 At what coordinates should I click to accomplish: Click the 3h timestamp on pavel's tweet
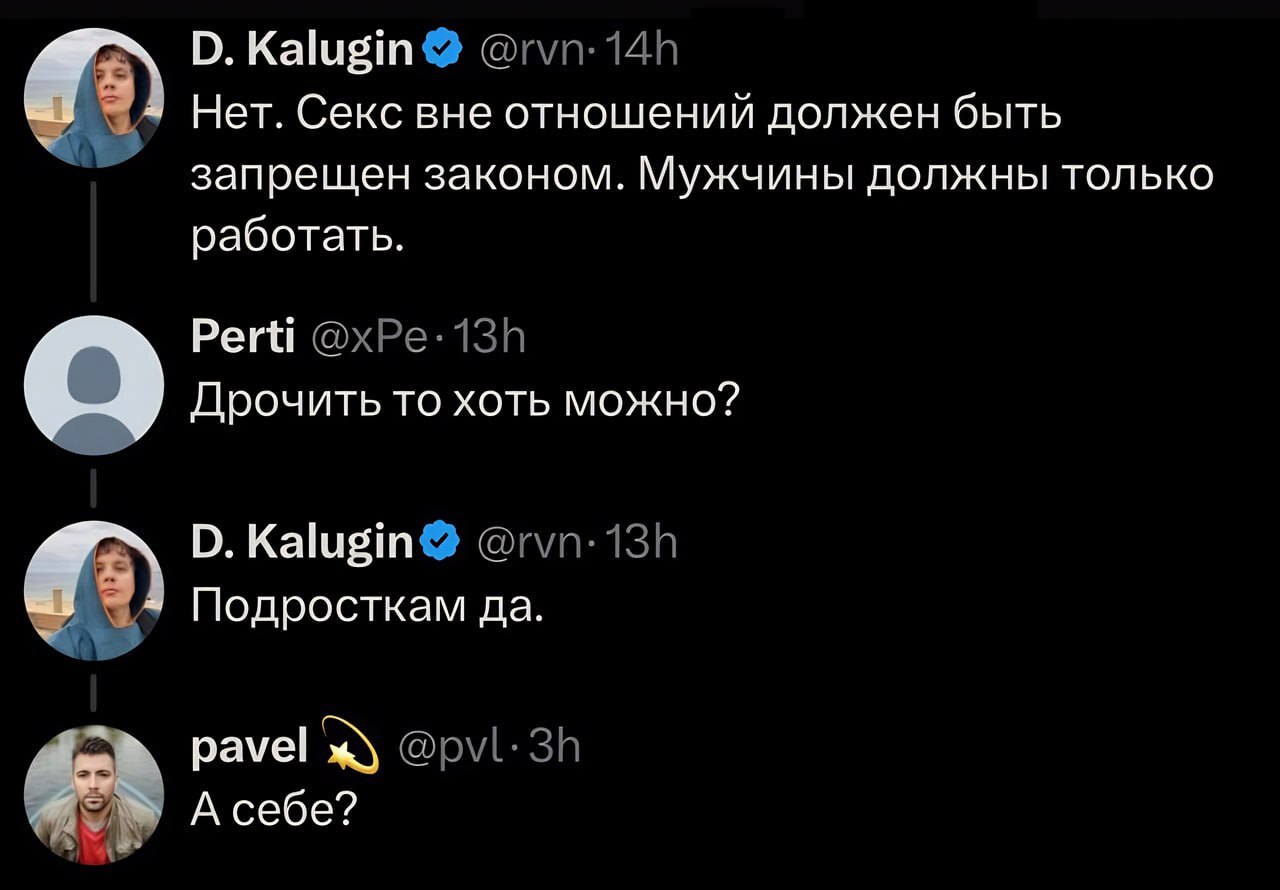[557, 748]
